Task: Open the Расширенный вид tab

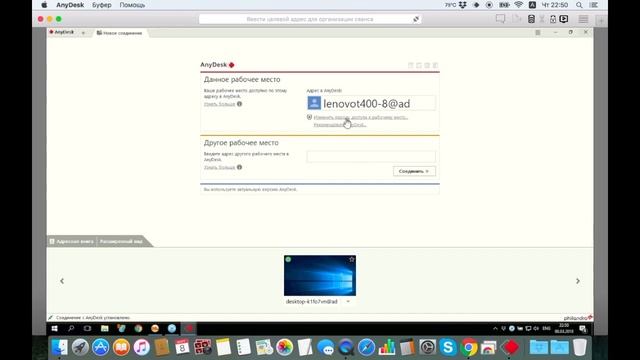Action: pos(121,241)
